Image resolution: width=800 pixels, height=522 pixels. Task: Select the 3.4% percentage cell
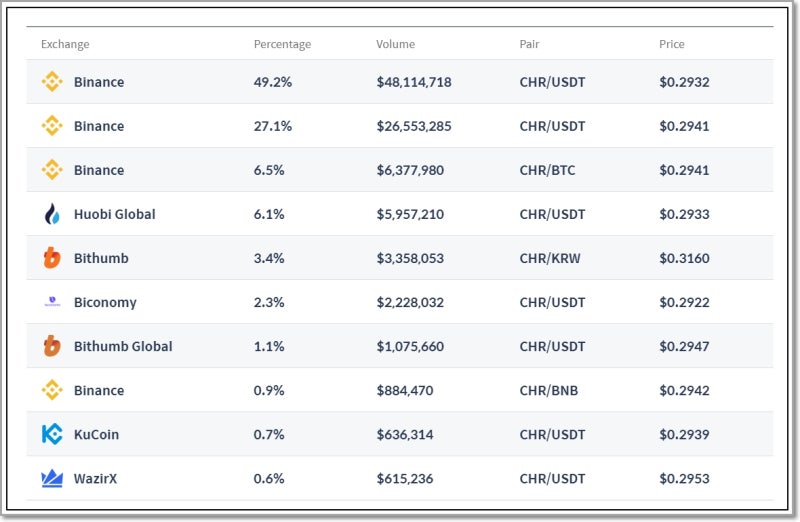tap(269, 258)
